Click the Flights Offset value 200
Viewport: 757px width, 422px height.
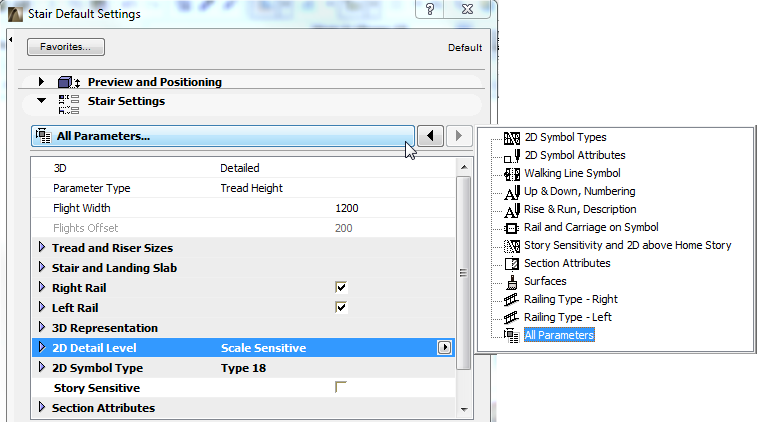pyautogui.click(x=344, y=228)
